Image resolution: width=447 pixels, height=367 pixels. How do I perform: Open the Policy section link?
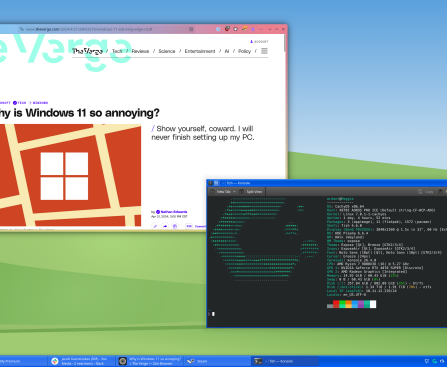point(244,51)
